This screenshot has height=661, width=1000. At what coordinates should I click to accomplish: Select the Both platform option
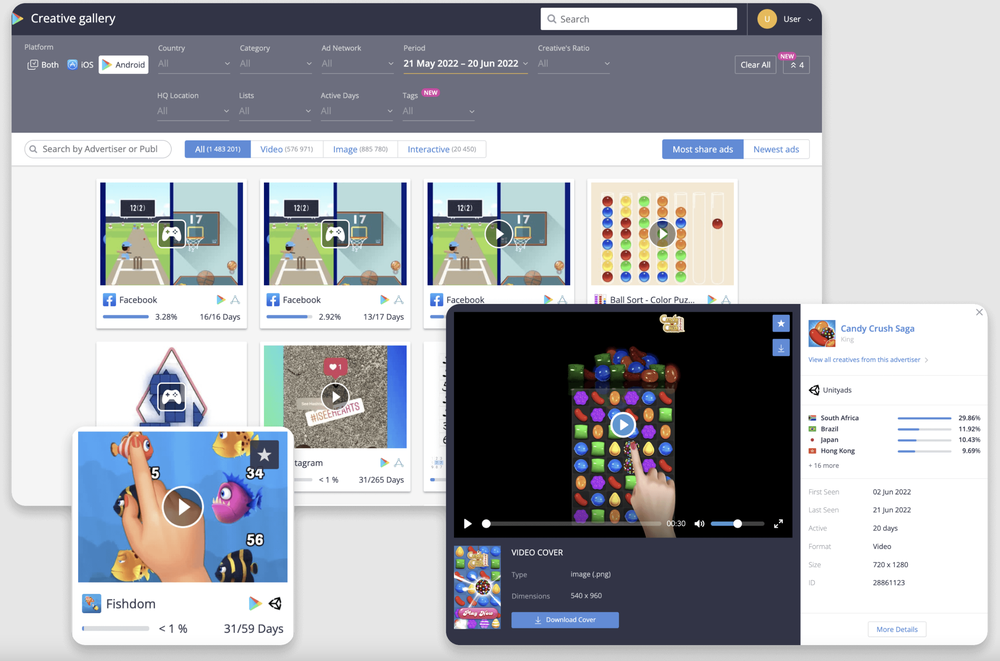[x=43, y=65]
